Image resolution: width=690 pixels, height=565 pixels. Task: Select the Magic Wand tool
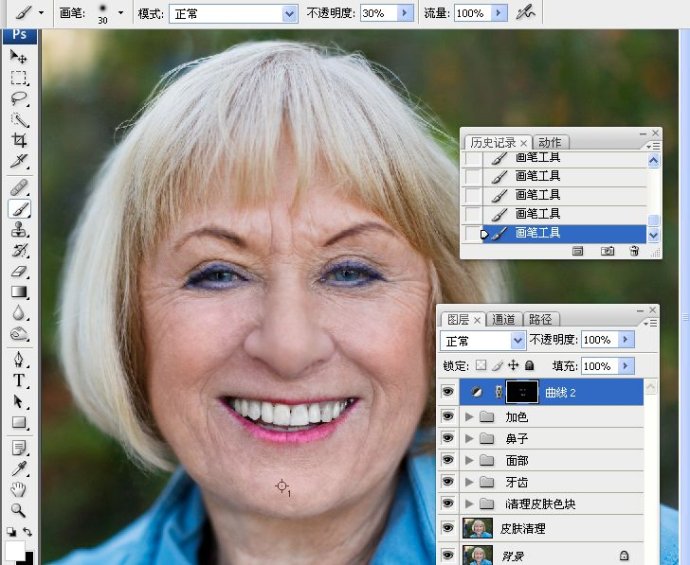point(18,120)
